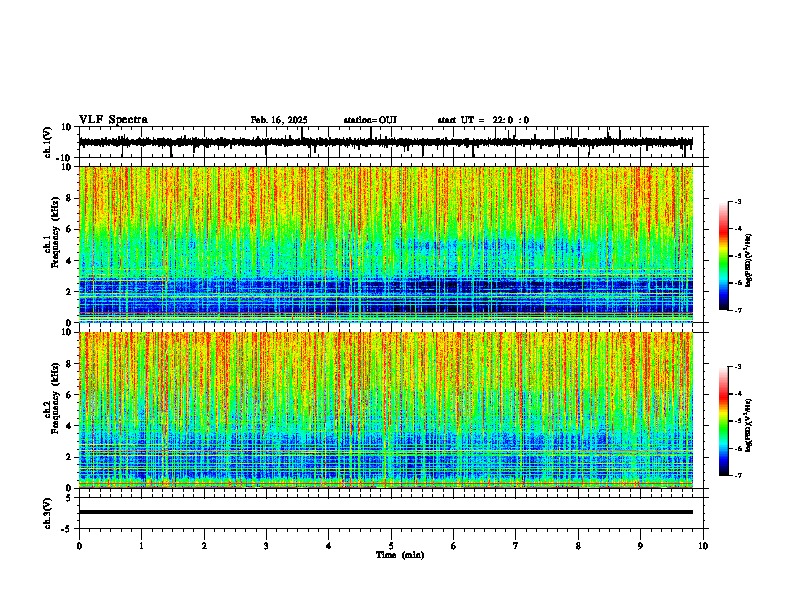This screenshot has width=792, height=612.
Task: Click the "5" tick on the ch.3(V) axis
Action: click(69, 497)
